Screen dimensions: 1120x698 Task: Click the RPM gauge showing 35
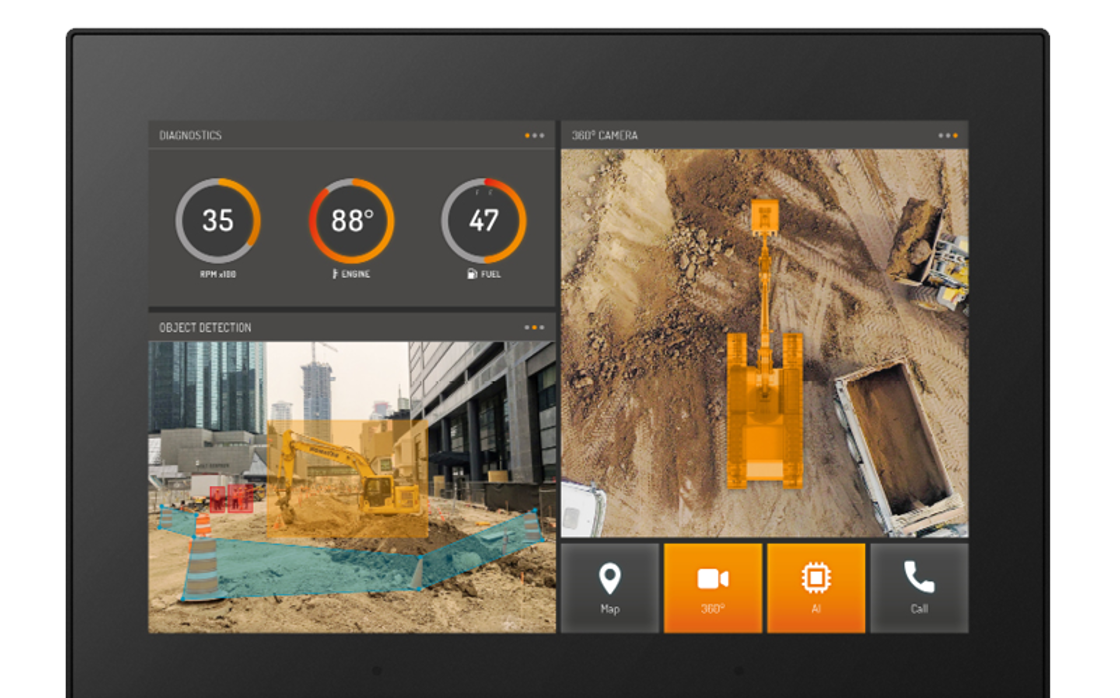pyautogui.click(x=218, y=221)
